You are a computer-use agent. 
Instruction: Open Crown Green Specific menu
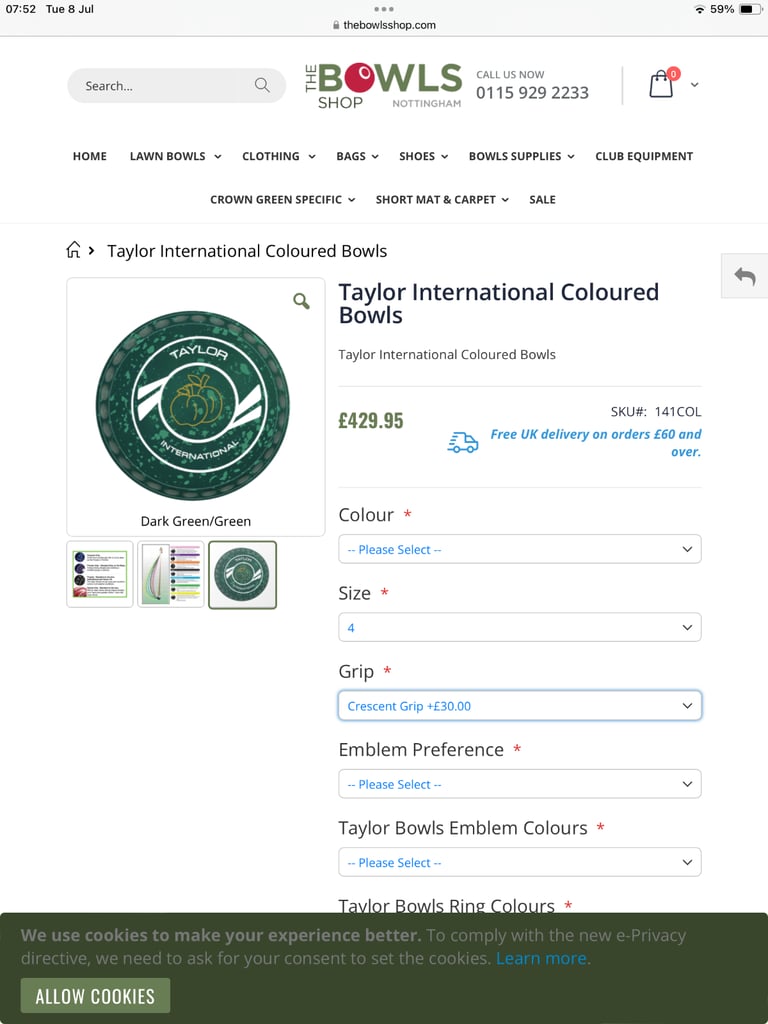pyautogui.click(x=282, y=199)
